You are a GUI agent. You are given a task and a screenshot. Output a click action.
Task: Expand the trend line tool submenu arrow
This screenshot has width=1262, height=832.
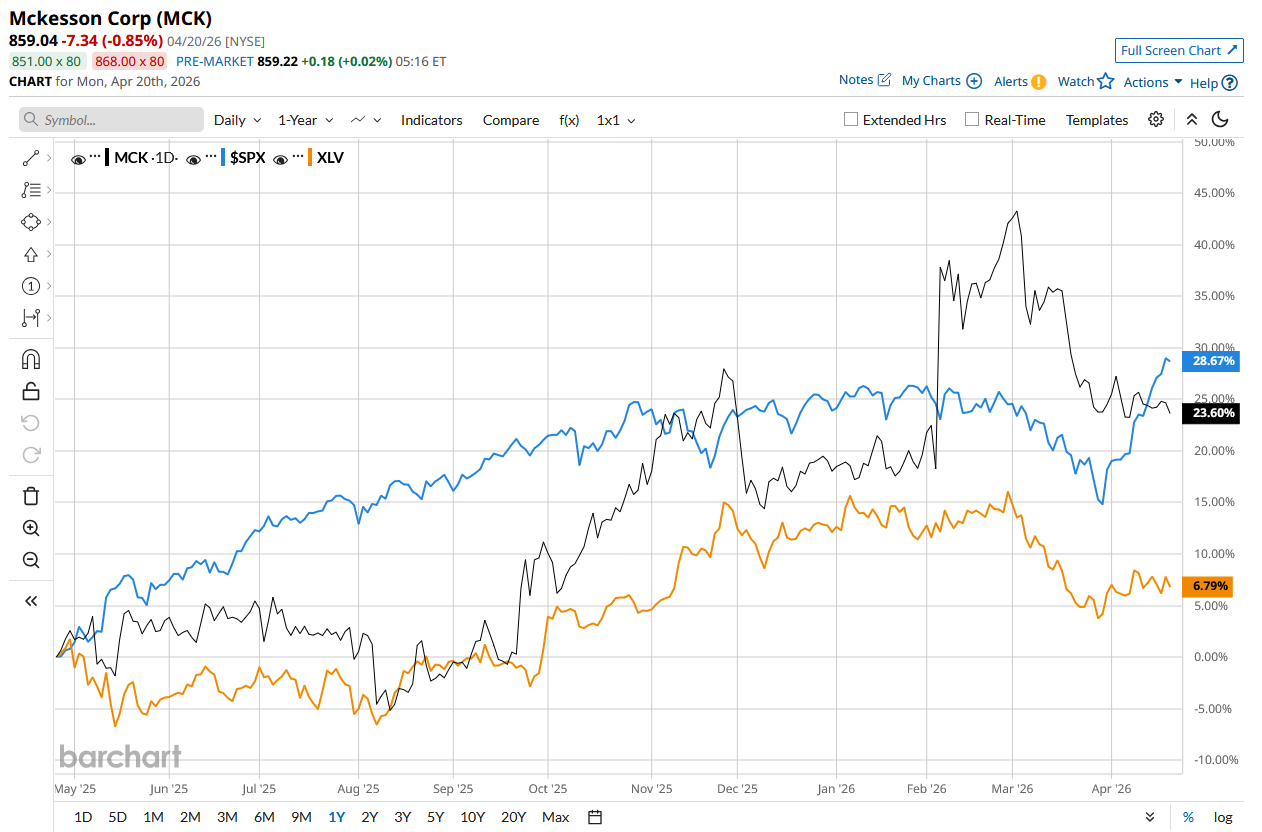(48, 158)
